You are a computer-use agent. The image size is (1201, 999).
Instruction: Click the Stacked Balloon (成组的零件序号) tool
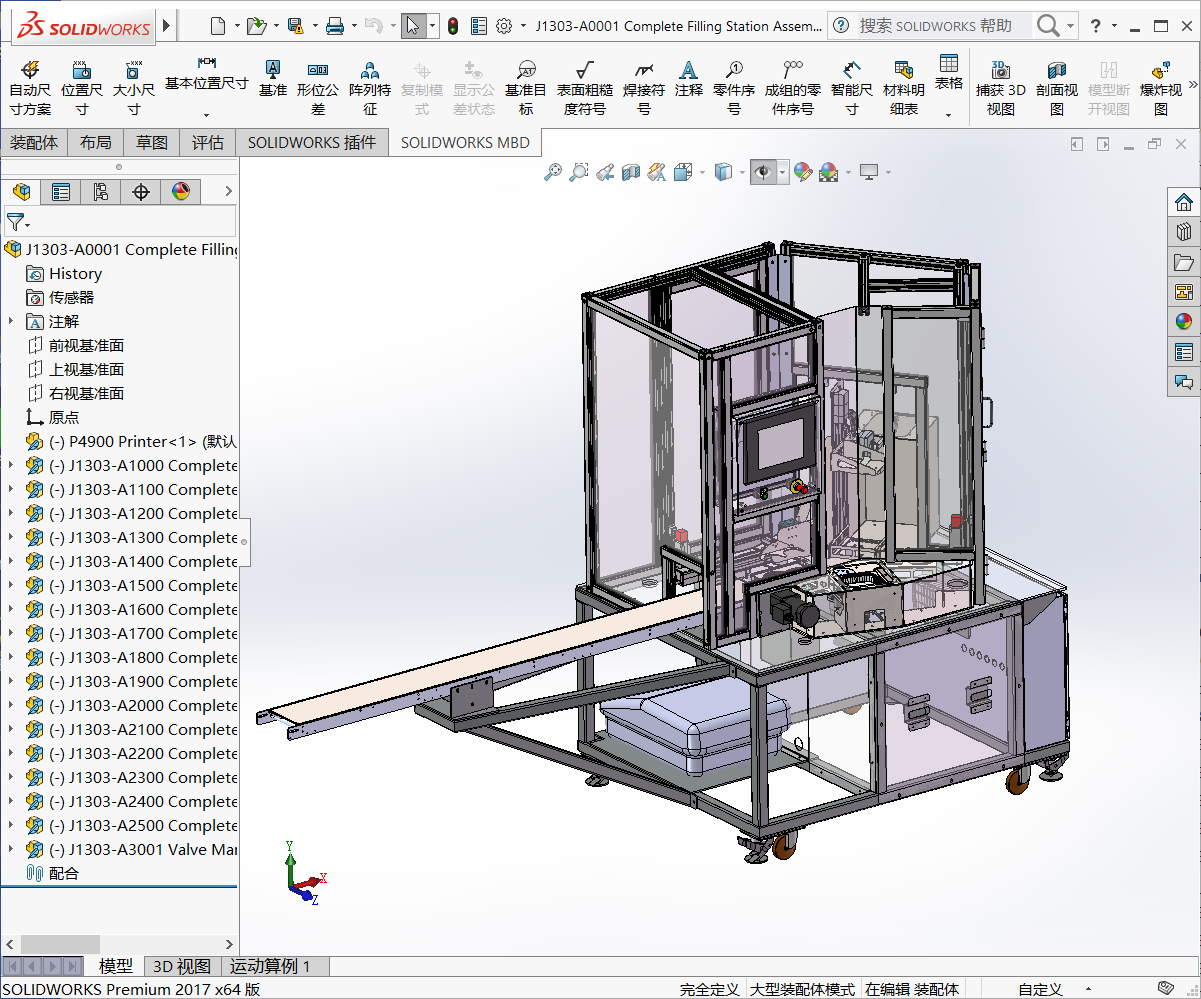pos(793,87)
